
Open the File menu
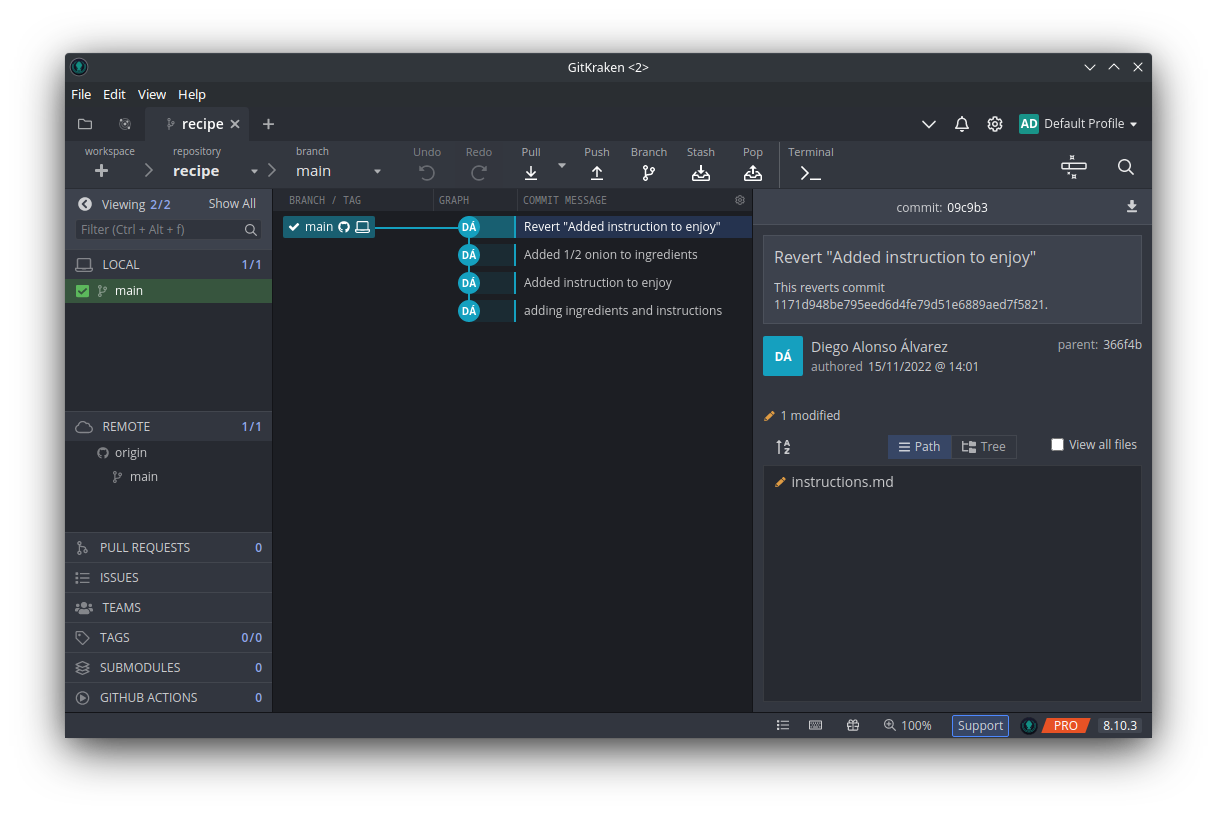(81, 94)
